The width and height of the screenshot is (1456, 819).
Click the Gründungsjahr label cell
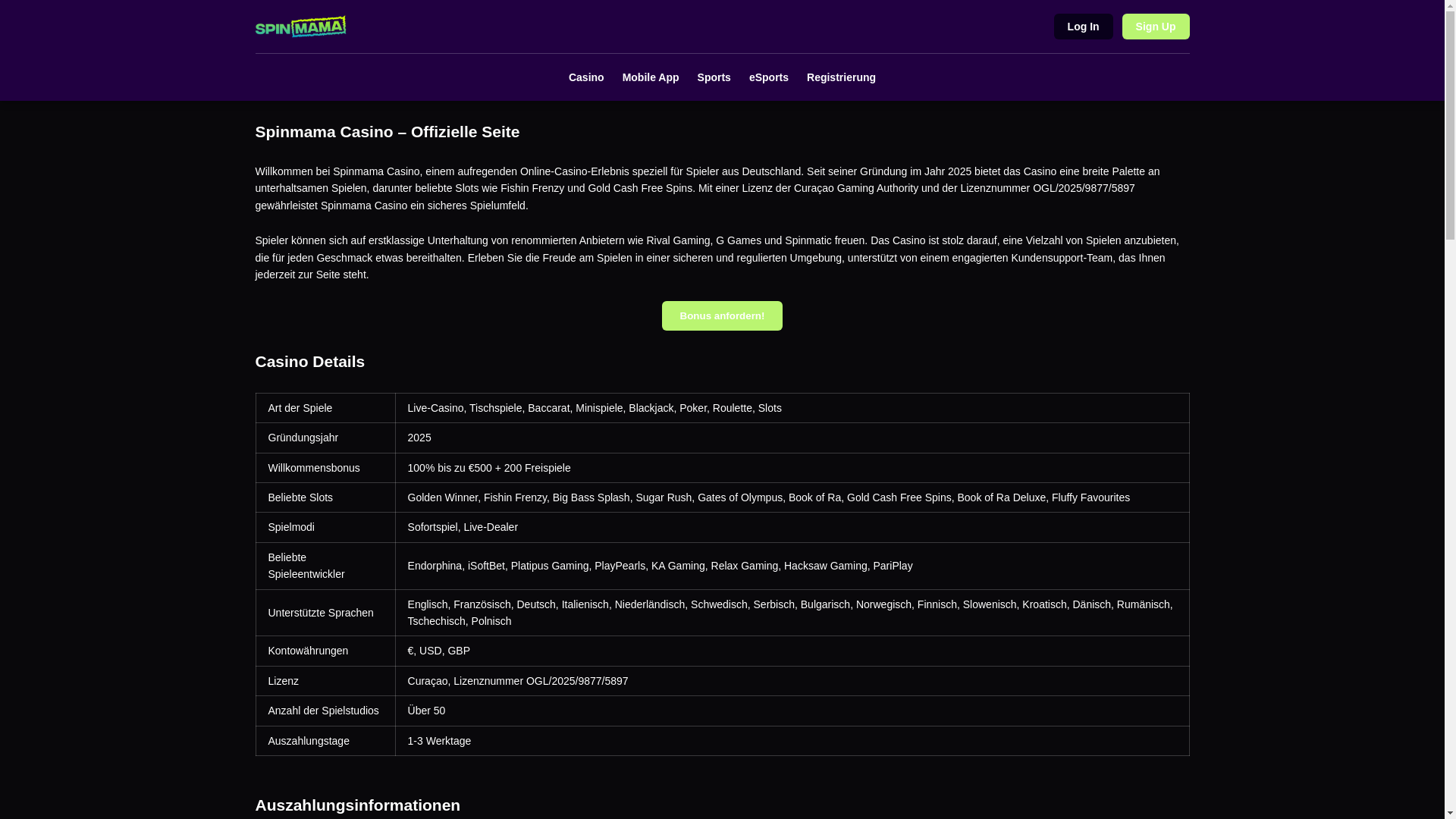point(325,438)
